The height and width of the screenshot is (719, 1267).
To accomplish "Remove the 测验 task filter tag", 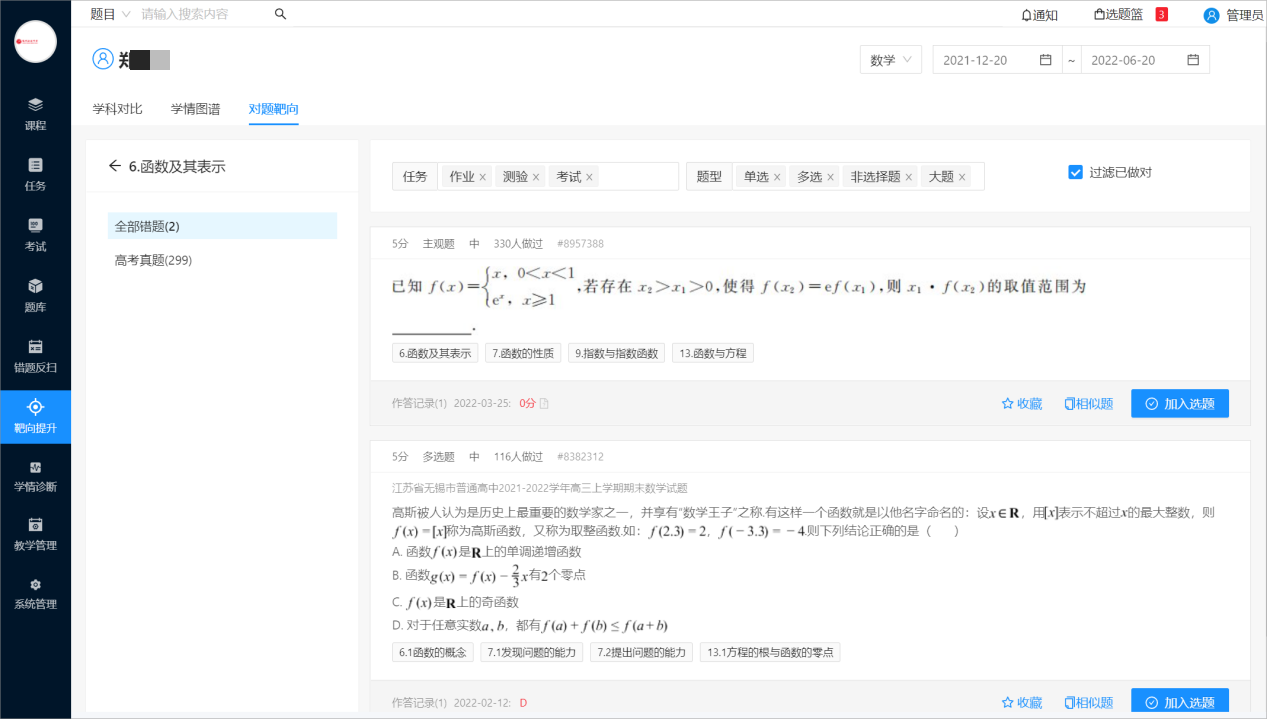I will pyautogui.click(x=535, y=177).
